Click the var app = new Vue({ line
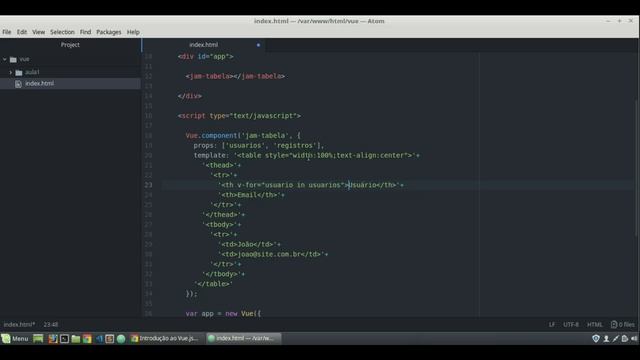The height and width of the screenshot is (360, 640). tap(223, 313)
